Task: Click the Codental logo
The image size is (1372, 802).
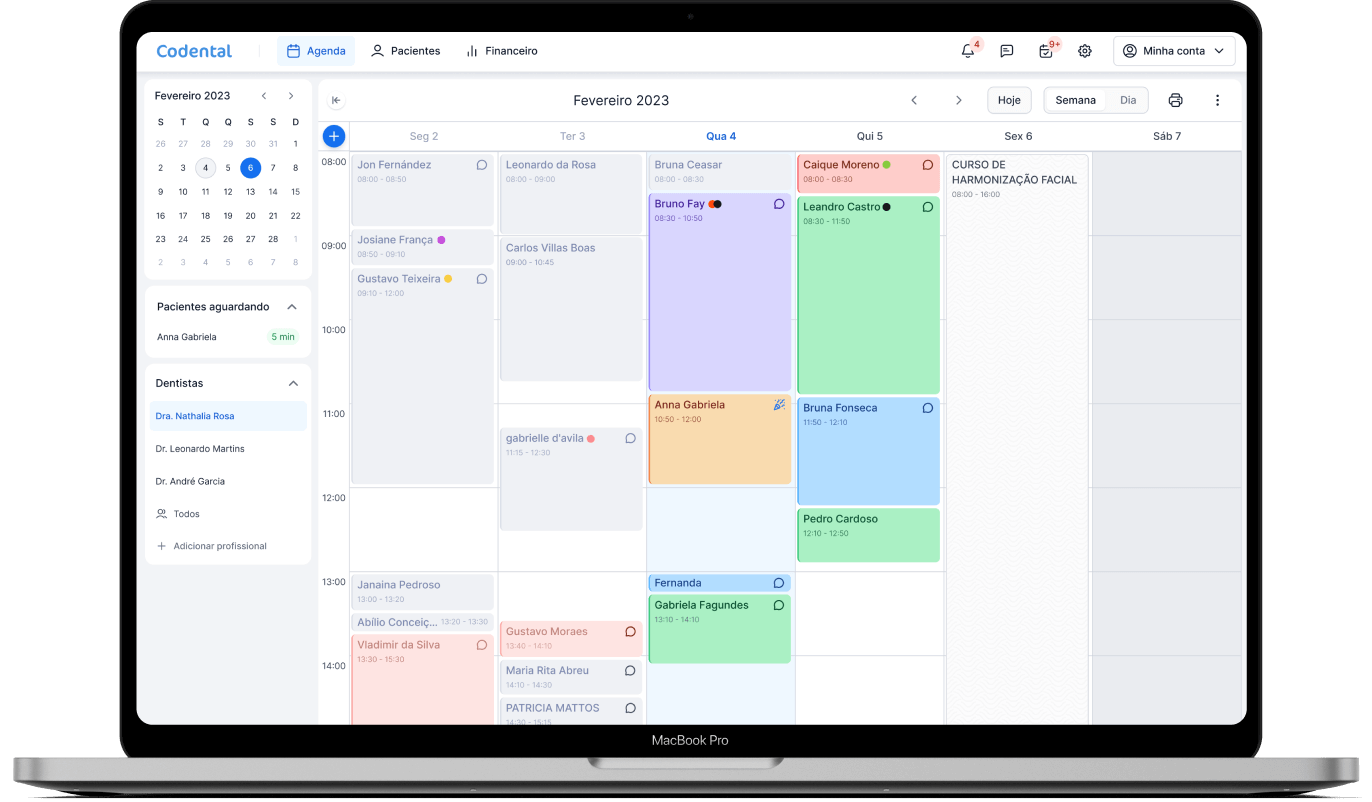Action: [194, 51]
